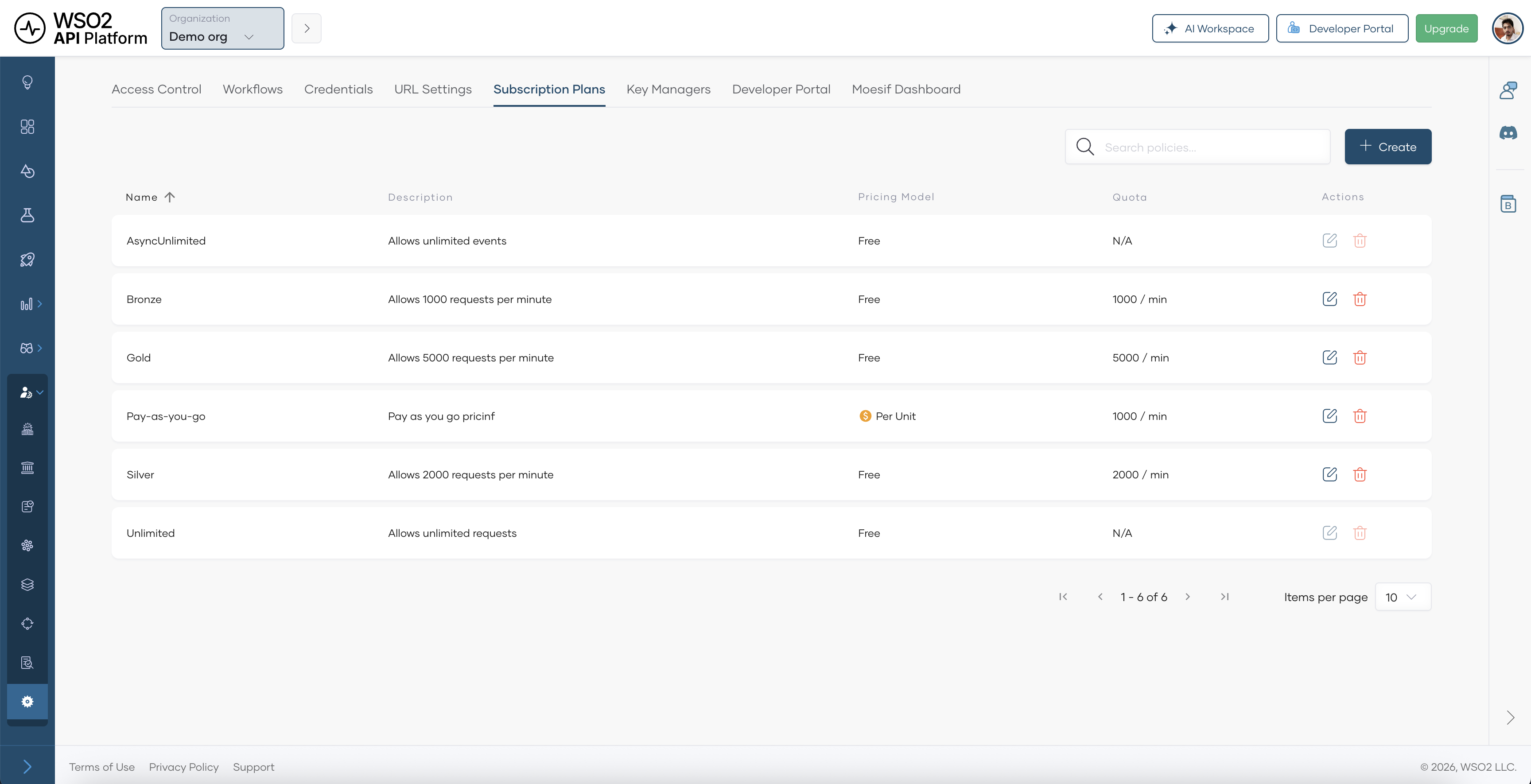
Task: Click the columns institution icon in sidebar
Action: coord(27,468)
